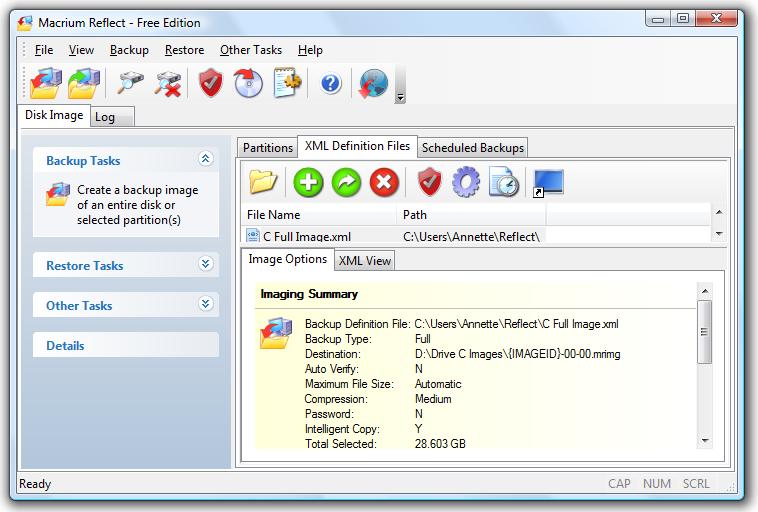Open help with the blue question mark icon
The image size is (758, 512).
(x=331, y=84)
